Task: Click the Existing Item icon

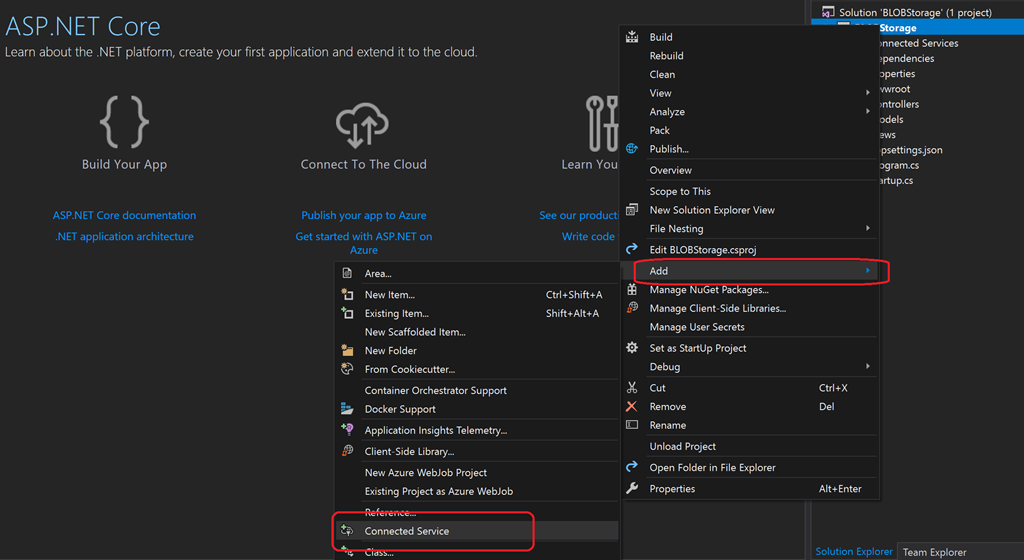Action: click(x=347, y=313)
